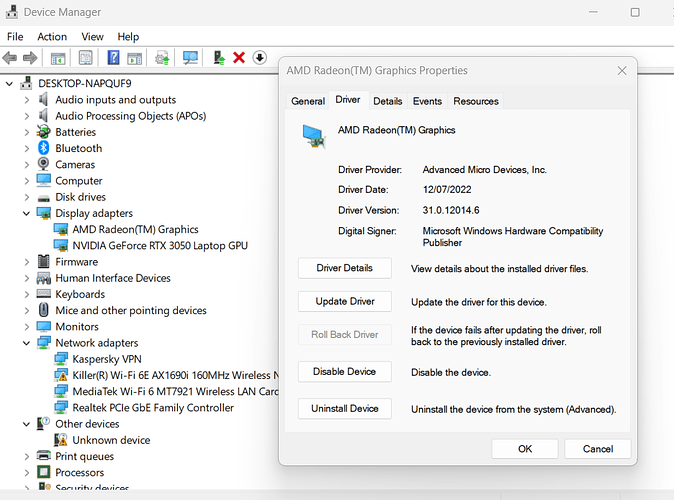This screenshot has height=500, width=674.
Task: Click the Back arrow in toolbar
Action: click(11, 58)
